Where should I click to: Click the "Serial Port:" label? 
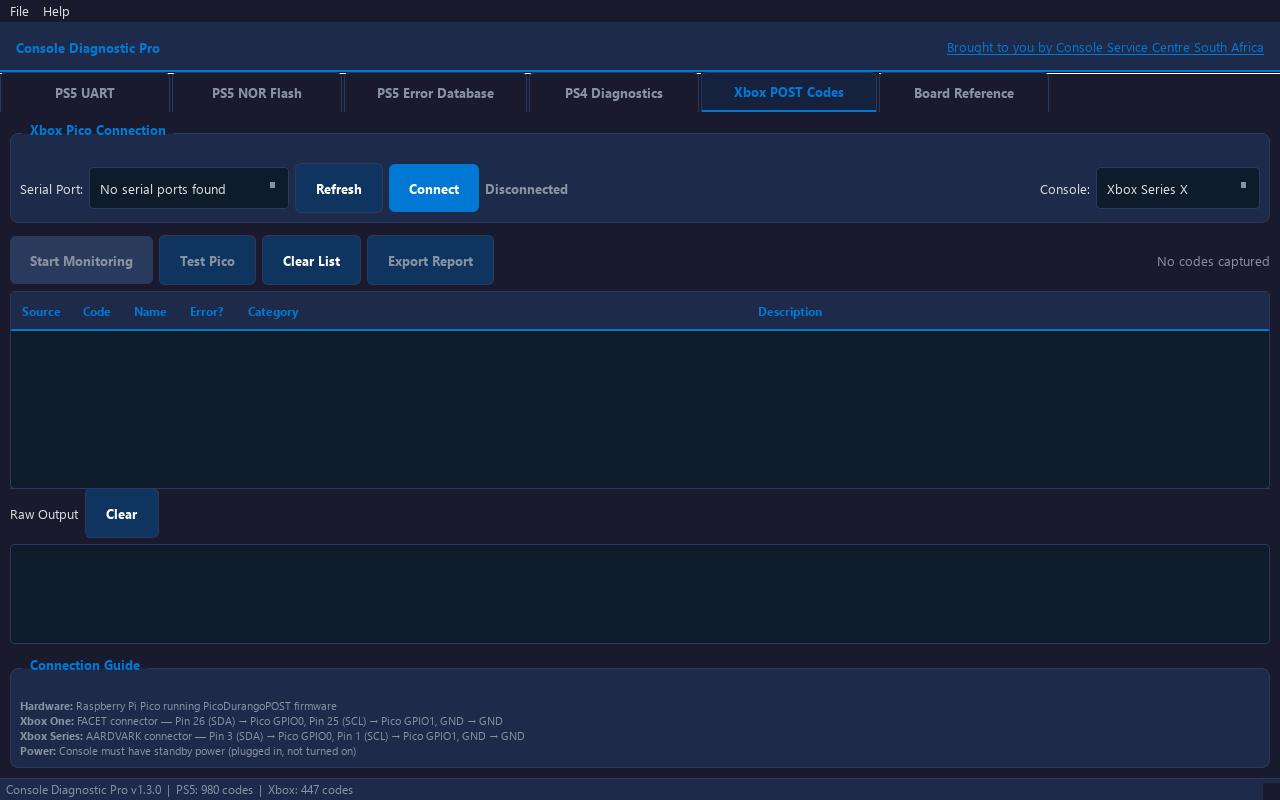point(51,189)
